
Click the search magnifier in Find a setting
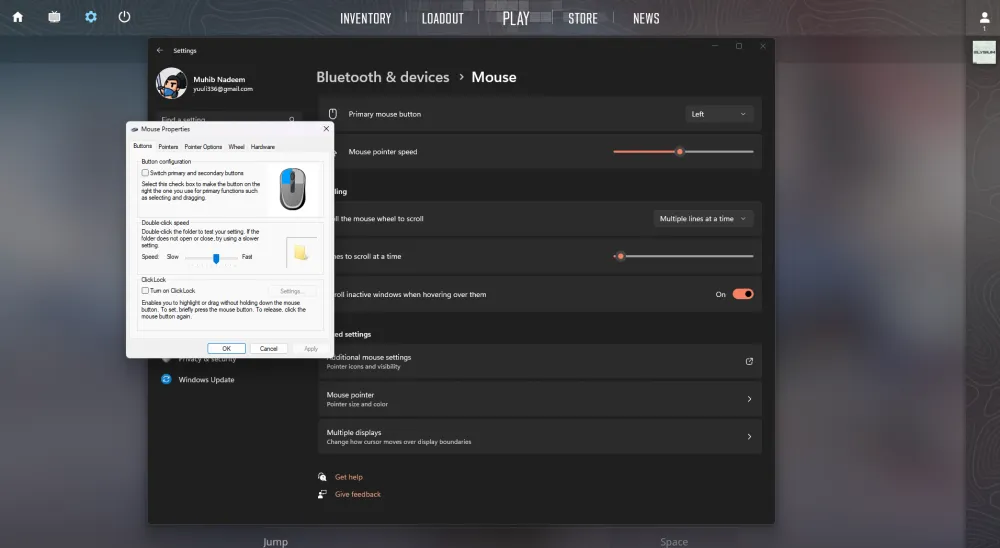291,119
